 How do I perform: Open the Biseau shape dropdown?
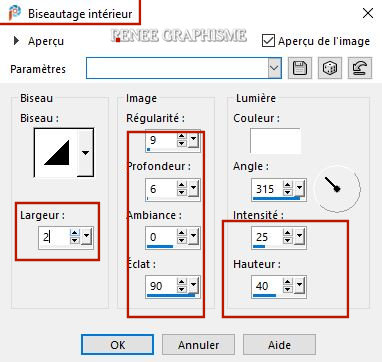coord(86,153)
